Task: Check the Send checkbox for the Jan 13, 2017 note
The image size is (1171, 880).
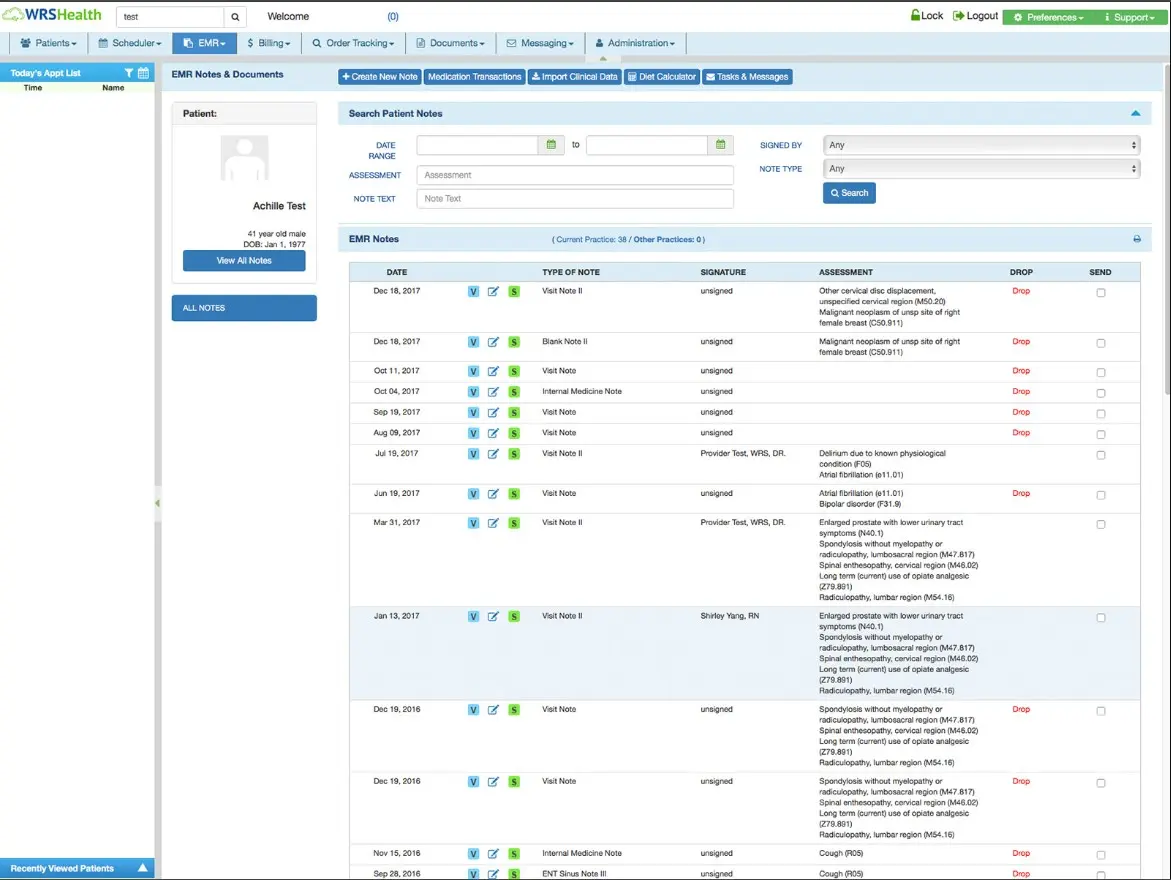Action: click(1101, 616)
